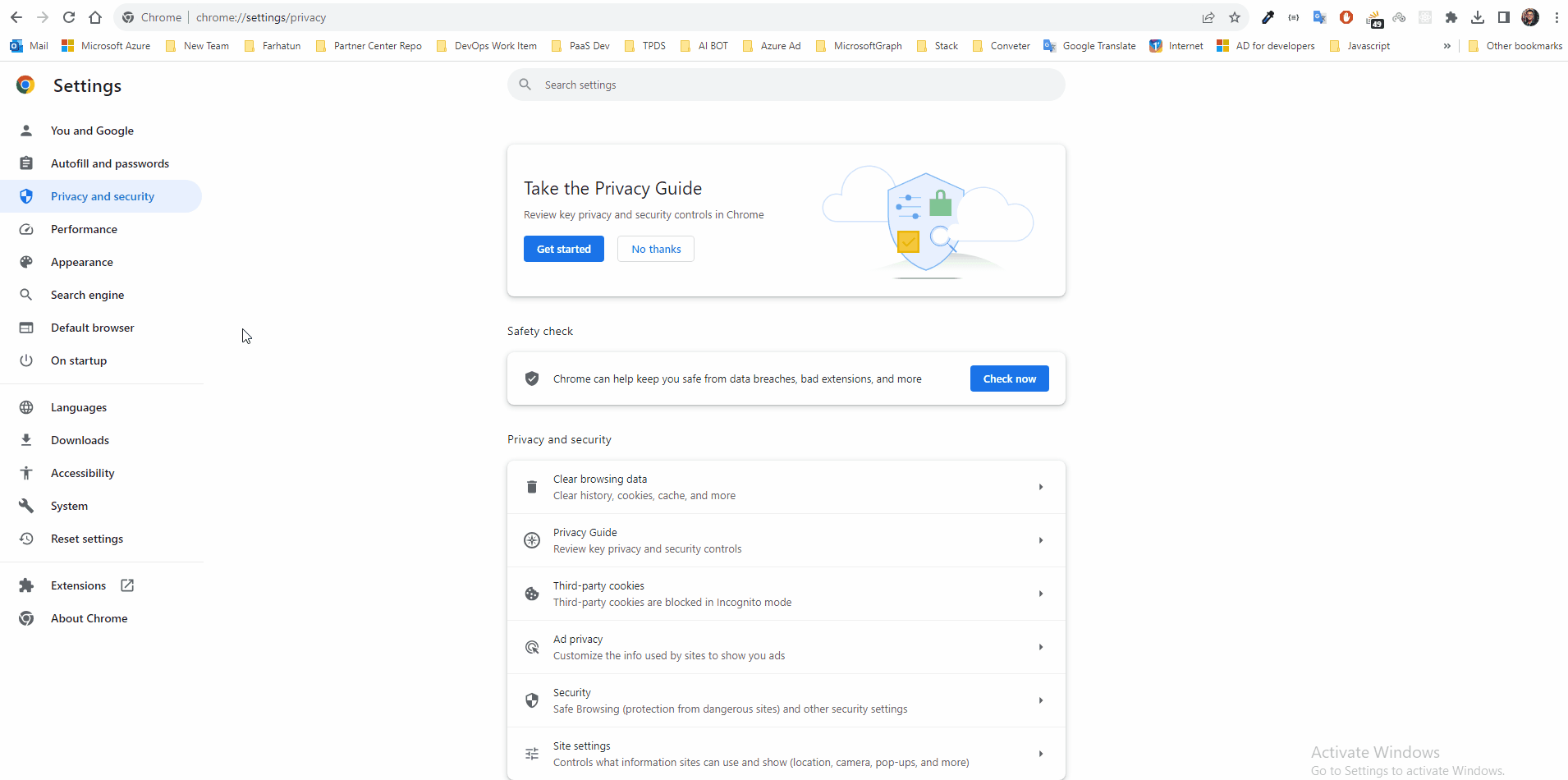The height and width of the screenshot is (780, 1568).
Task: Open the MicrosoftGraph bookmark folder
Action: pos(859,46)
